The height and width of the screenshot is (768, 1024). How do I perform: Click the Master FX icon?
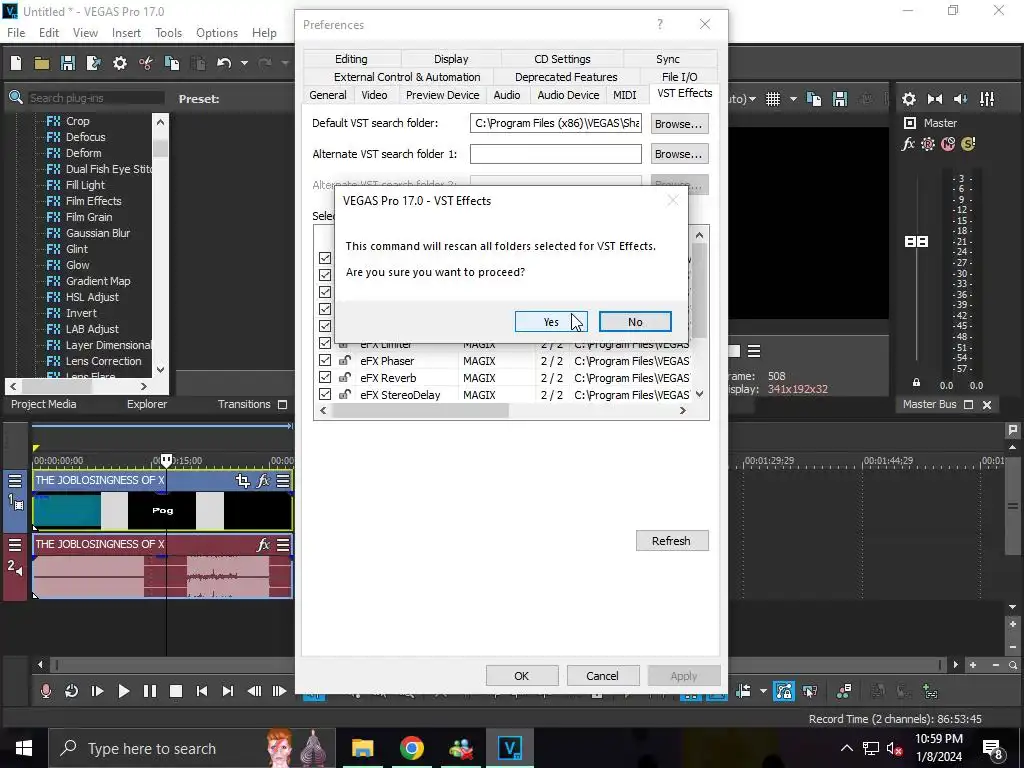pyautogui.click(x=908, y=144)
